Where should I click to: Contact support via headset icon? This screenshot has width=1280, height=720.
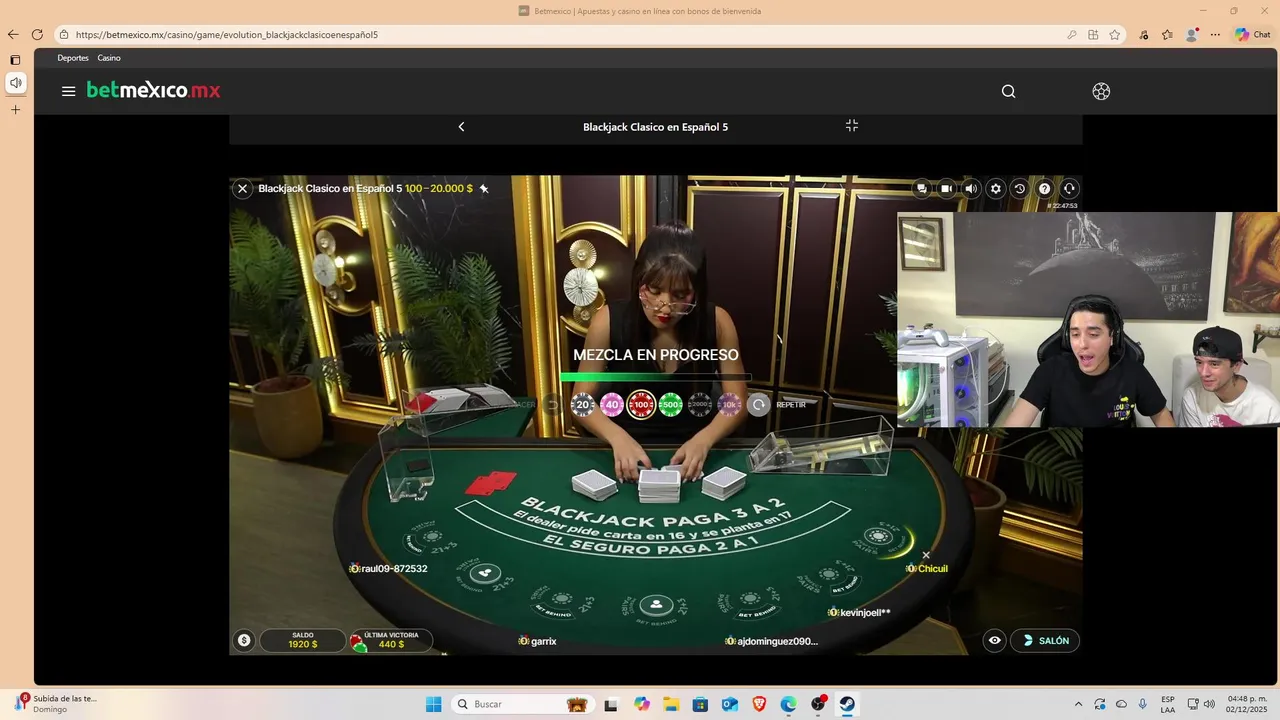point(1069,188)
